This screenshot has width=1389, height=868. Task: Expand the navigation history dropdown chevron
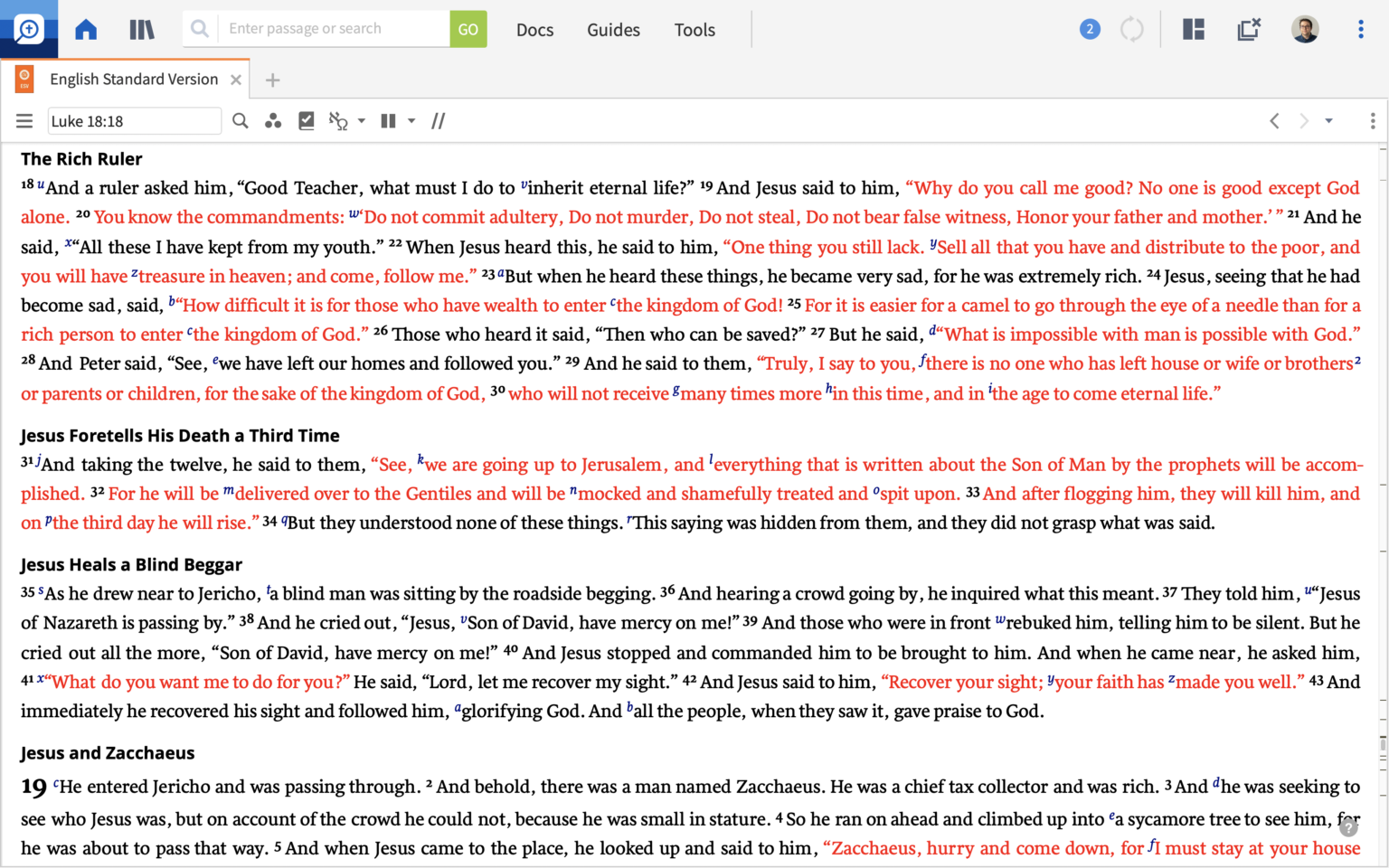pos(1328,120)
